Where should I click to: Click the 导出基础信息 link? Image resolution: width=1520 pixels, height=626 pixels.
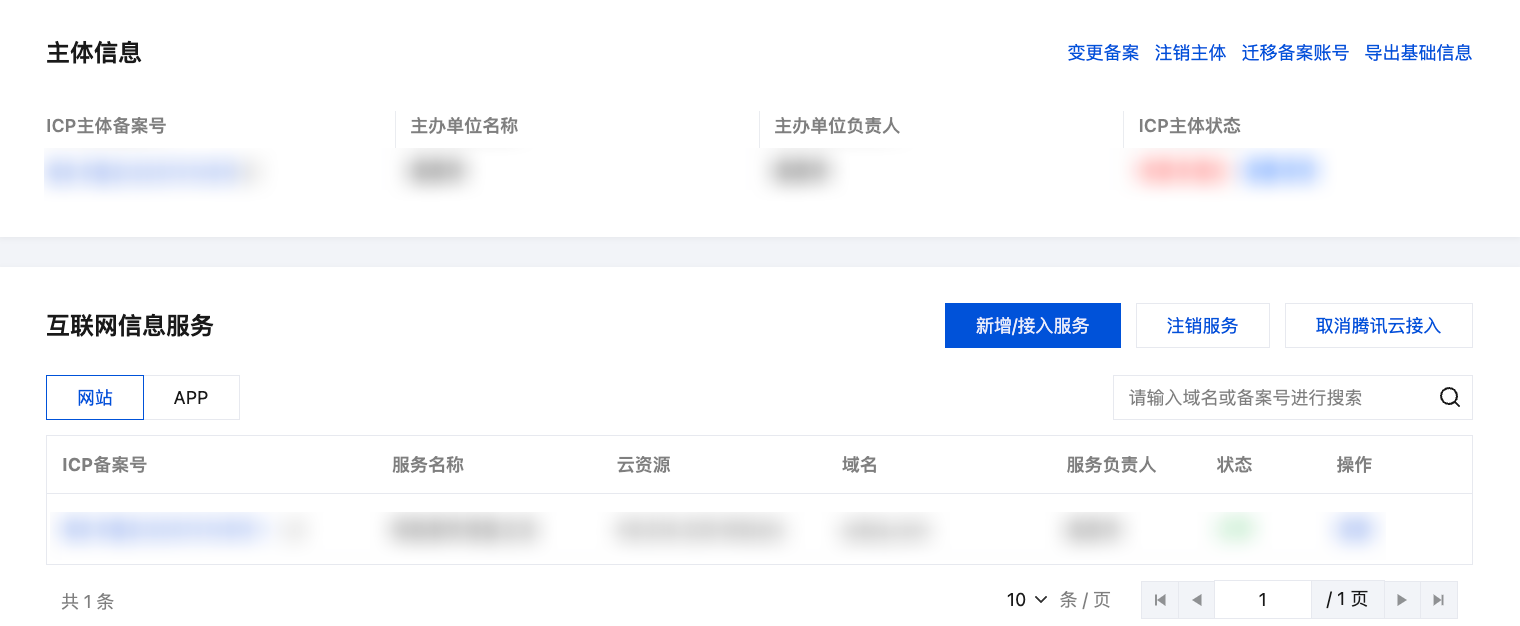pyautogui.click(x=1418, y=53)
